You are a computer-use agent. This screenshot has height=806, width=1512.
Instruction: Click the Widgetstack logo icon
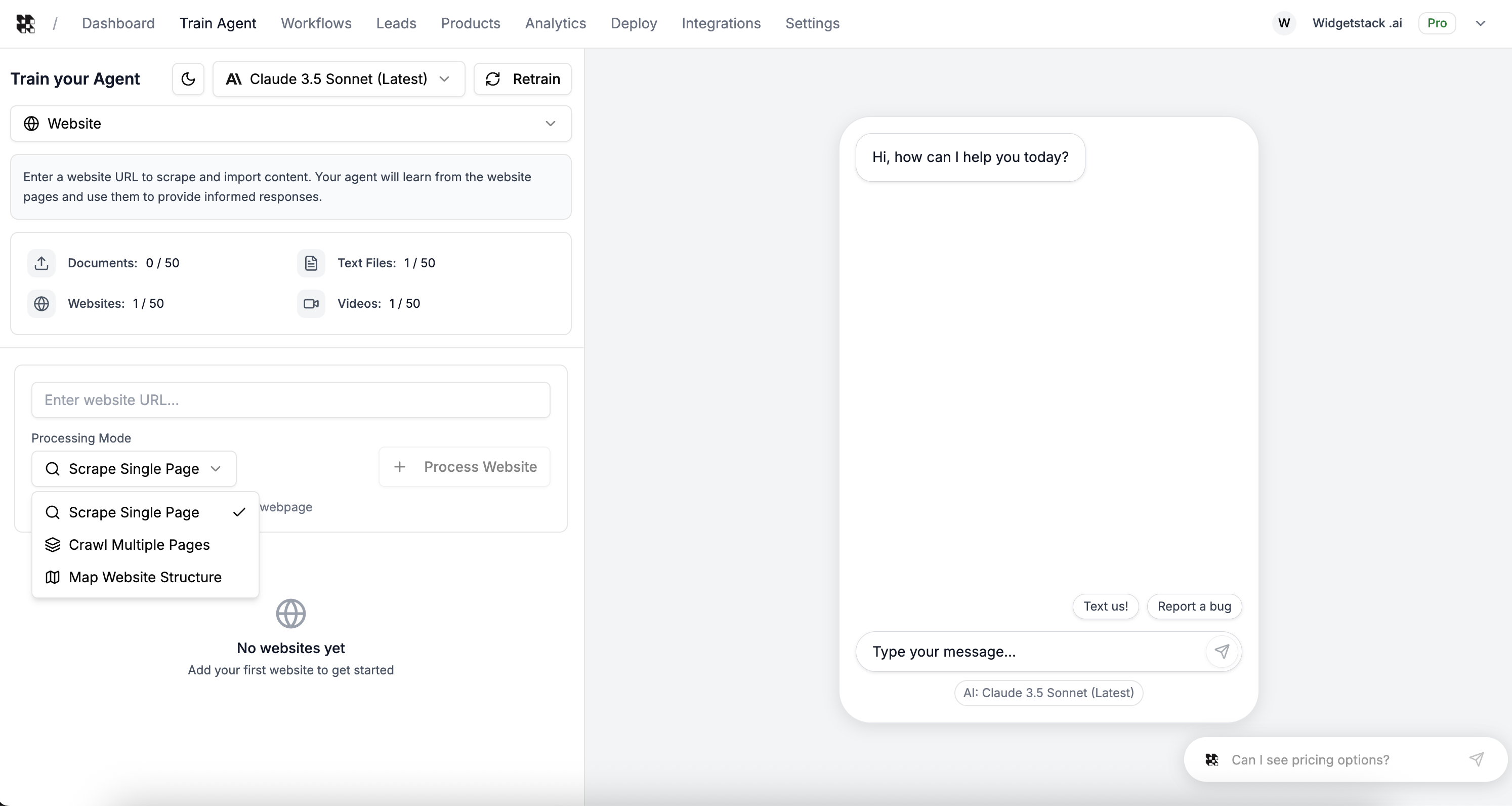tap(25, 23)
